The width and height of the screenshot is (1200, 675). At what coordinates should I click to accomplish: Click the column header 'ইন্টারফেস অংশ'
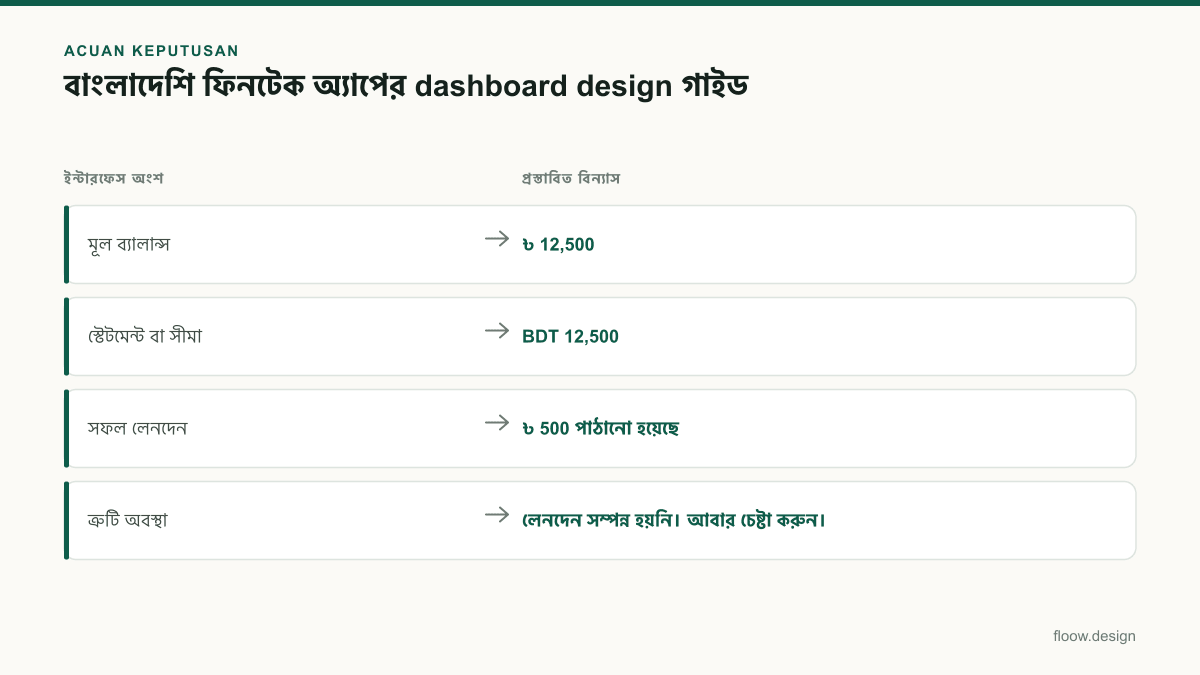(113, 178)
